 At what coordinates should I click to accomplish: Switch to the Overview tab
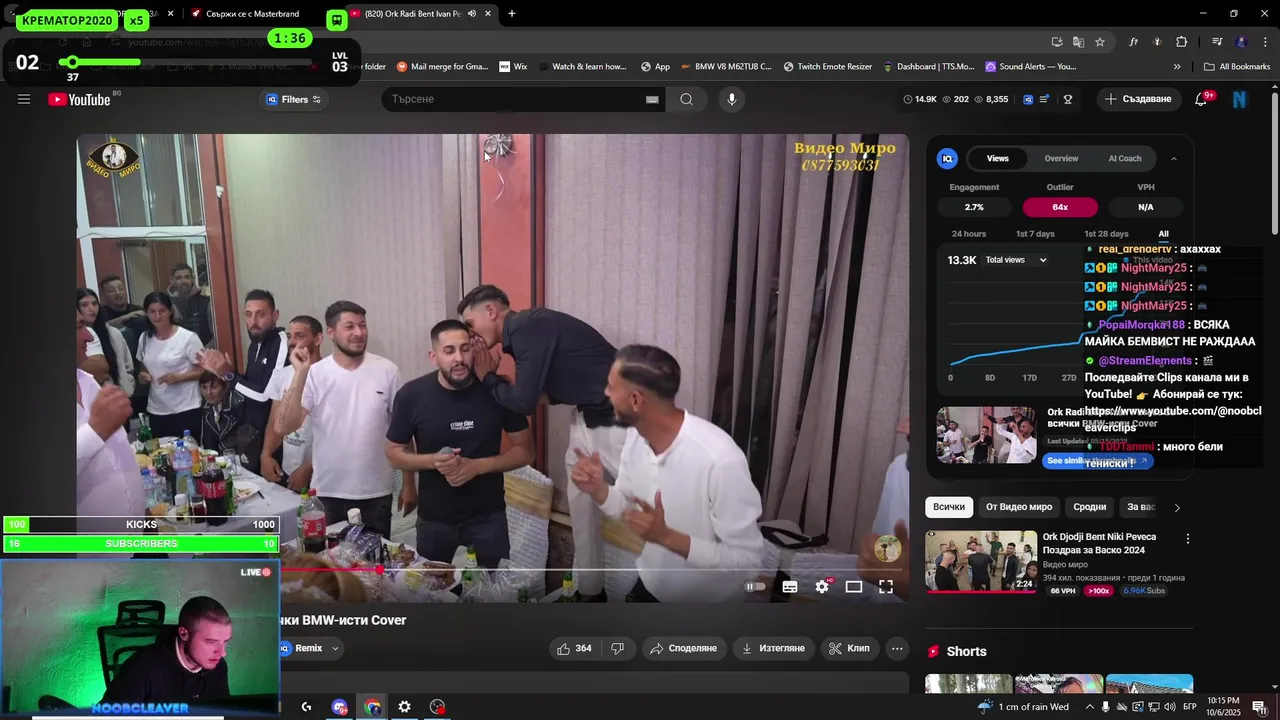coord(1061,158)
